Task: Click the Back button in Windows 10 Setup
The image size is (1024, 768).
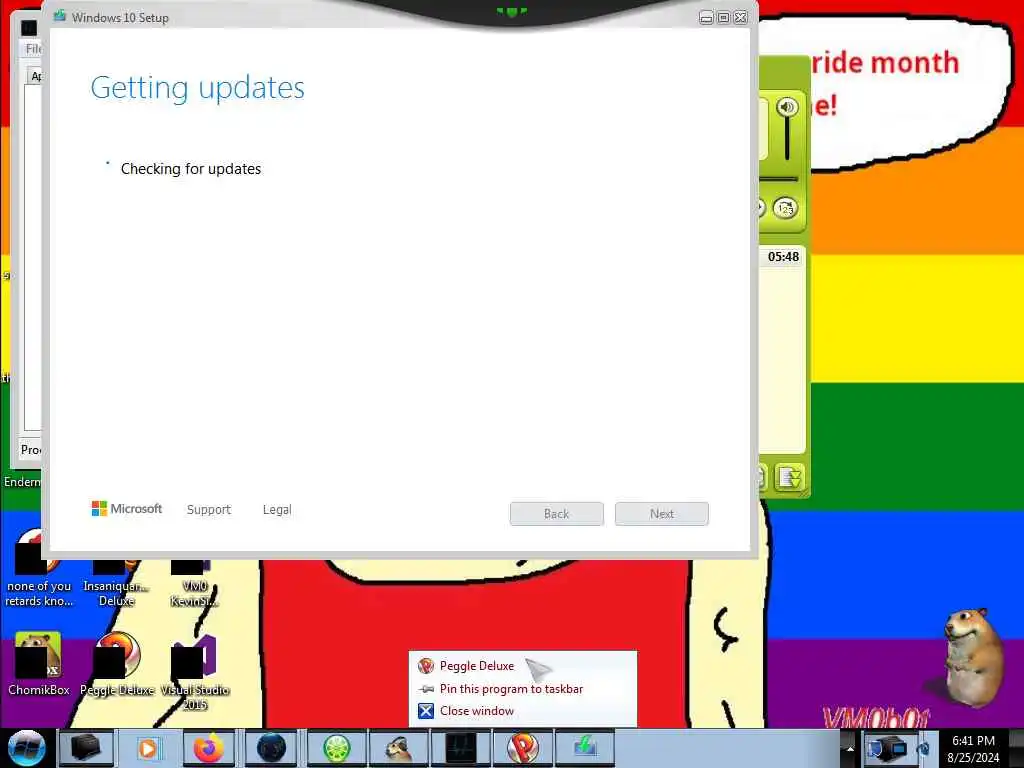Action: (556, 514)
